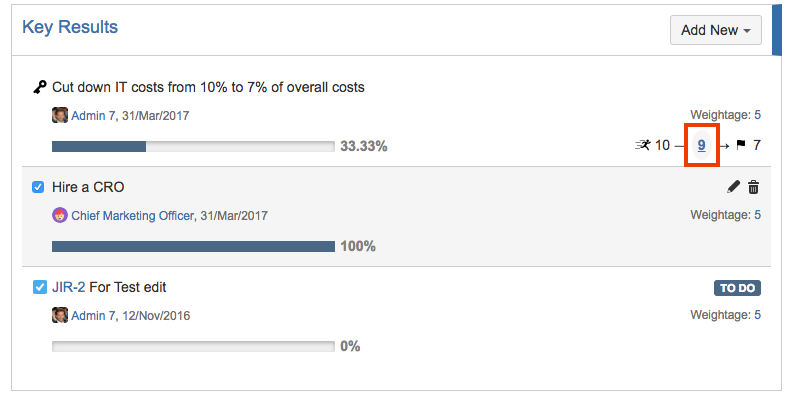791x399 pixels.
Task: Click Admin 7 avatar under JIR-2 entry
Action: pyautogui.click(x=60, y=315)
